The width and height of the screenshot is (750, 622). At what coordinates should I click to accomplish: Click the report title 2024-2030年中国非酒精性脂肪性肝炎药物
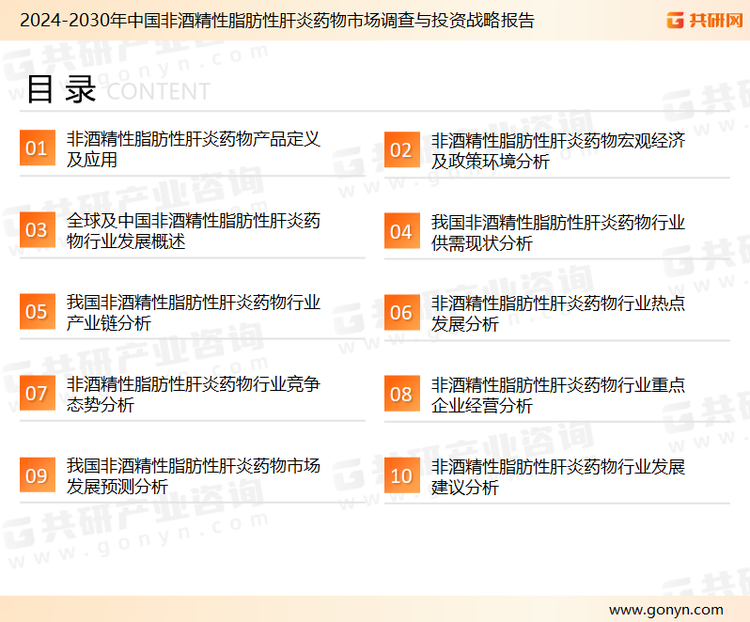coord(276,21)
